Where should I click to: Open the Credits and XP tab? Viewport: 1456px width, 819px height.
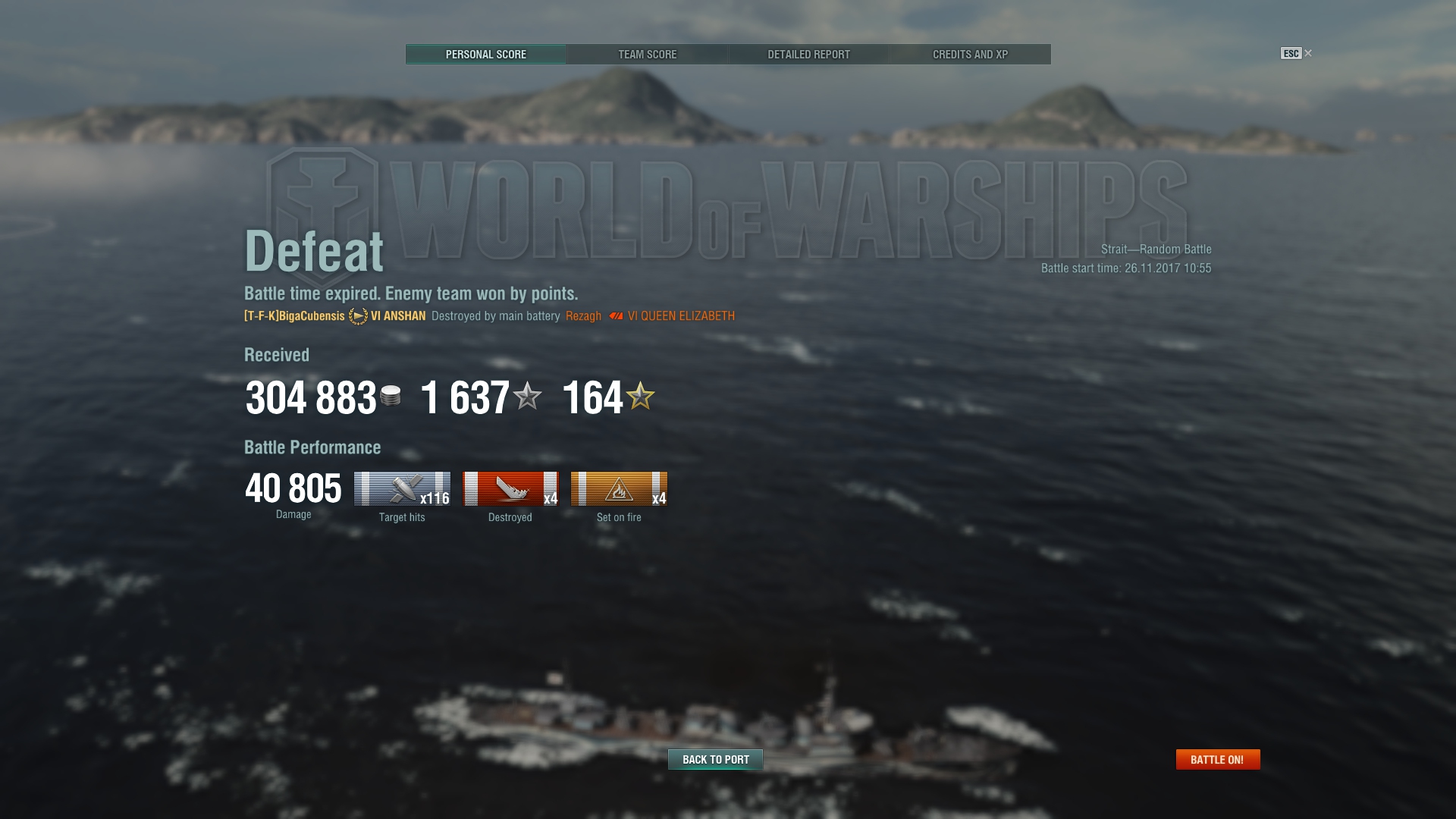970,55
